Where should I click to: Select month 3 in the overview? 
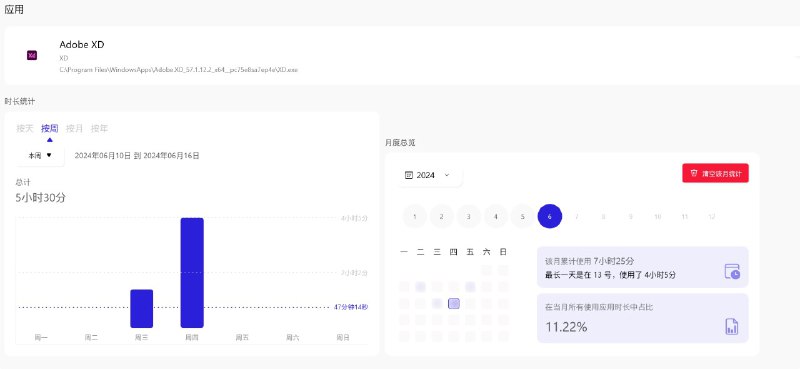pyautogui.click(x=468, y=216)
